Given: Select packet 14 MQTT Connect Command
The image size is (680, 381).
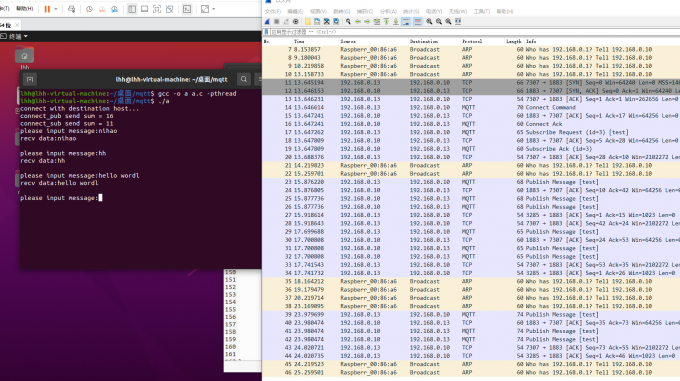Looking at the screenshot, I should point(471,107).
